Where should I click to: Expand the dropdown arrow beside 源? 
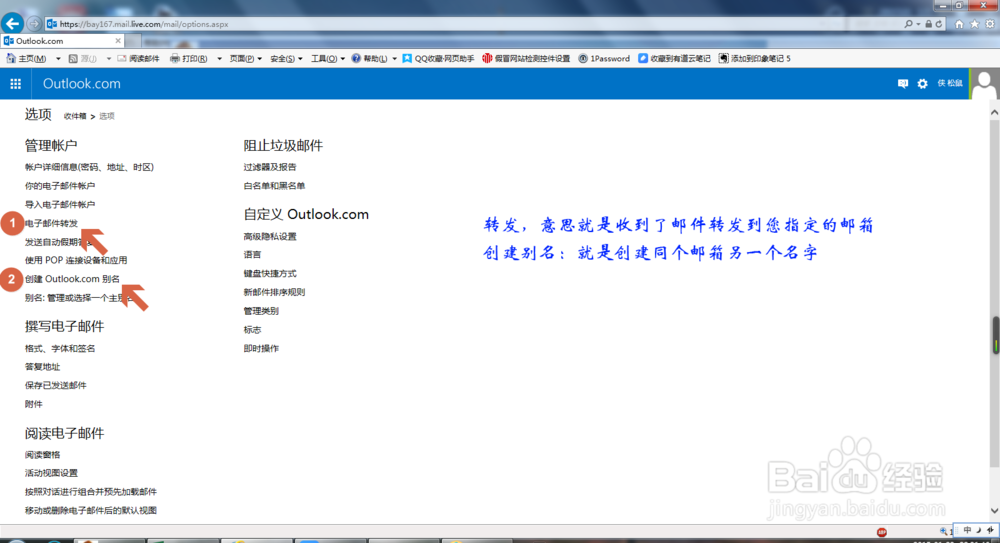pyautogui.click(x=108, y=59)
